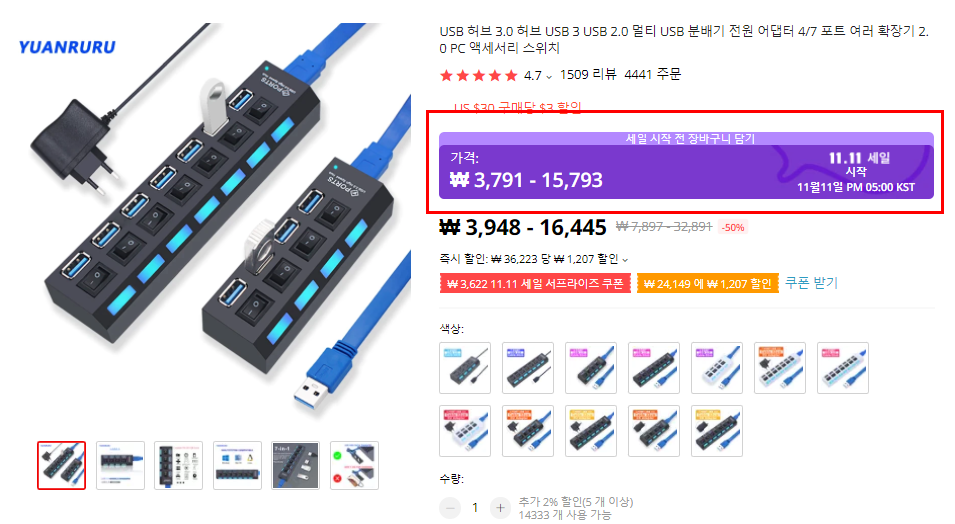
Task: Expand the 4.7 rating dropdown arrow
Action: pyautogui.click(x=549, y=77)
